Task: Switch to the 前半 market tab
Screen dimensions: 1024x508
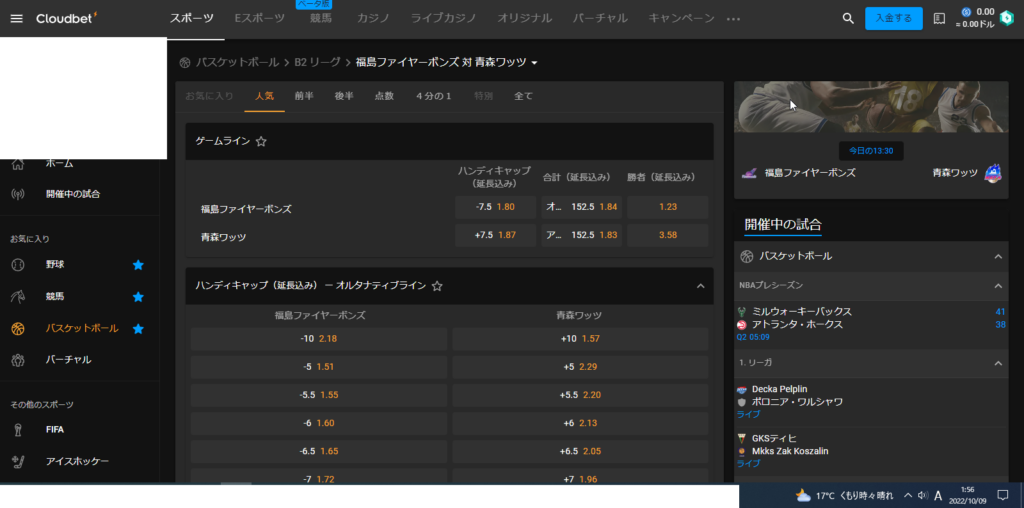Action: click(304, 96)
